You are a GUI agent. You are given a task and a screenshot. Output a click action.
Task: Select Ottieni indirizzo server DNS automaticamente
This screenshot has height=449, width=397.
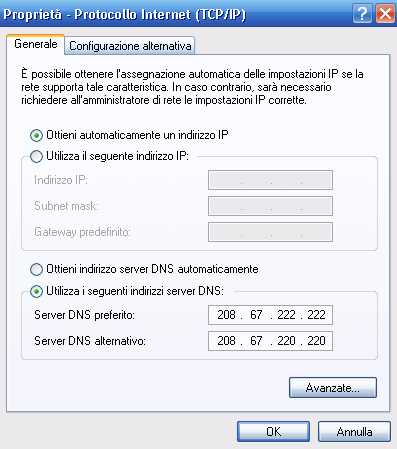pyautogui.click(x=36, y=269)
